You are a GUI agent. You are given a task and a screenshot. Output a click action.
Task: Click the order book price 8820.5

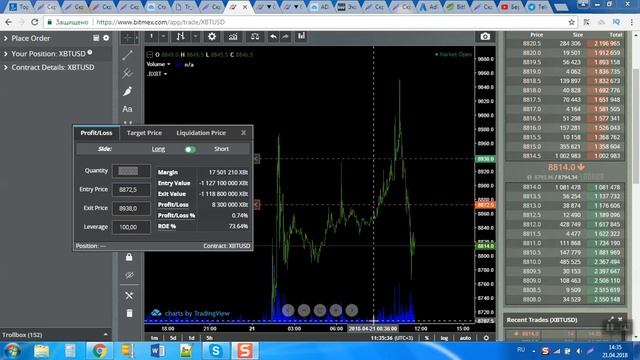point(531,43)
